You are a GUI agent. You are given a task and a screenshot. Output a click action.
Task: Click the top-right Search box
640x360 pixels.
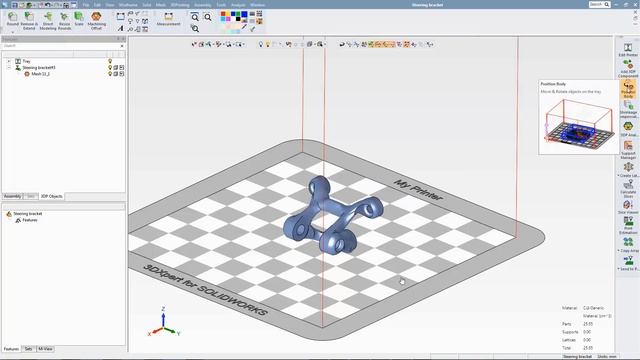599,4
